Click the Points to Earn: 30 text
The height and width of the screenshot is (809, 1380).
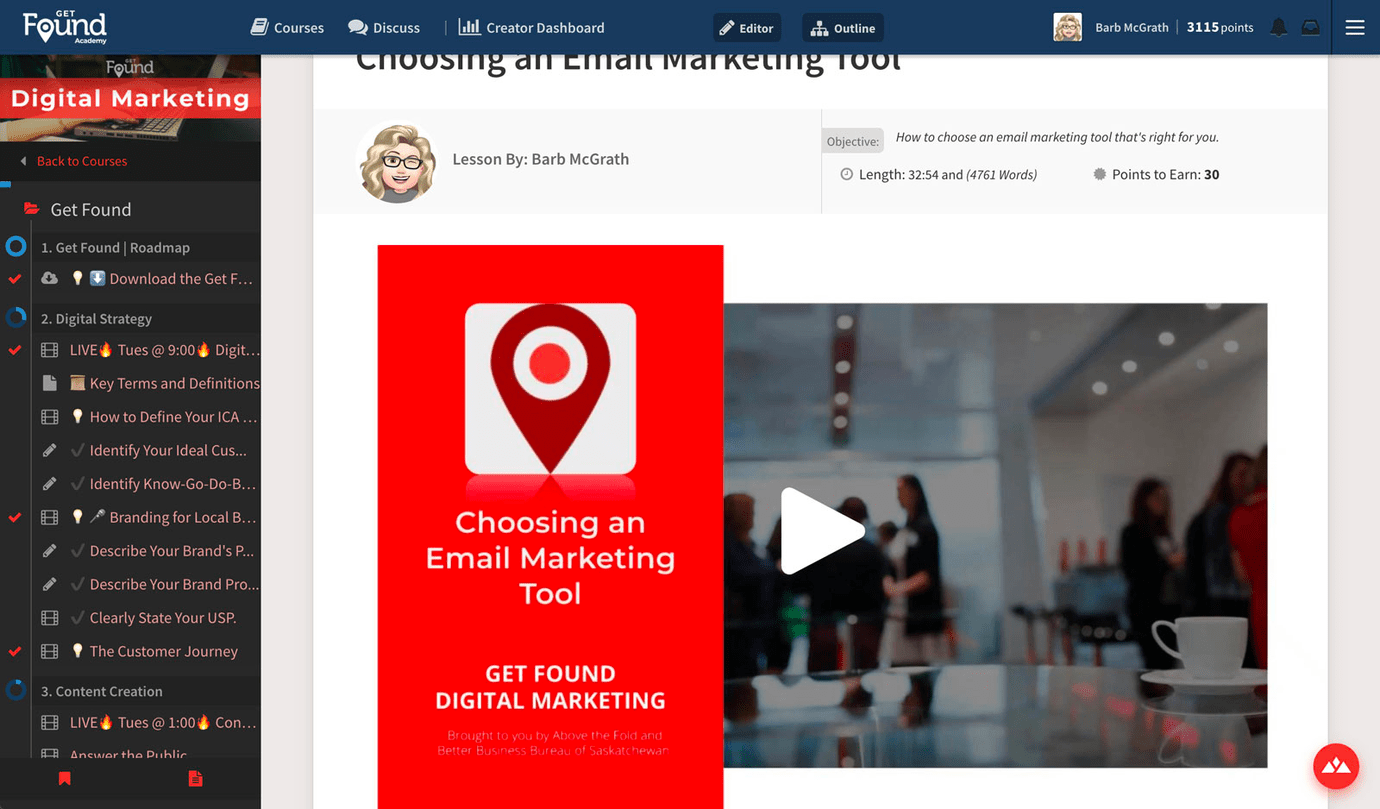1165,174
